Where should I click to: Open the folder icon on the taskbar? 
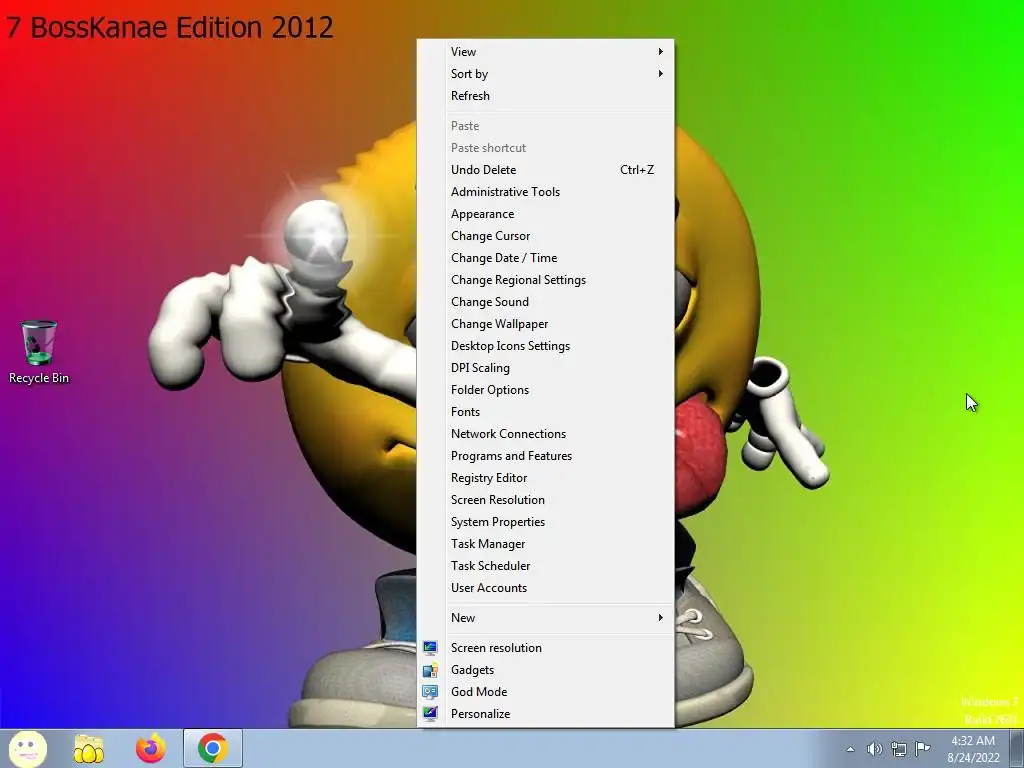point(89,748)
